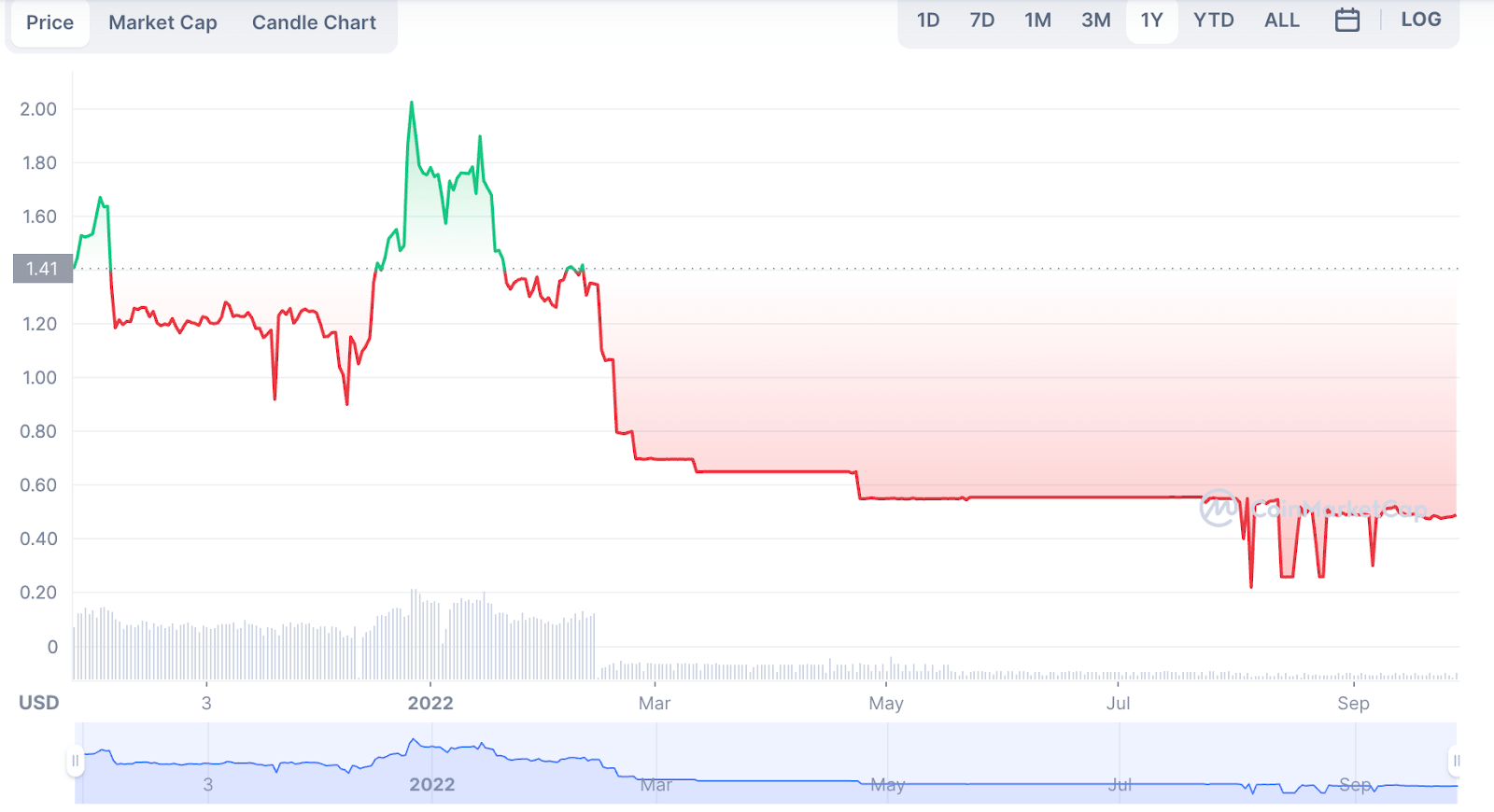Grab the left range slider handle
The height and width of the screenshot is (812, 1494).
pos(75,761)
